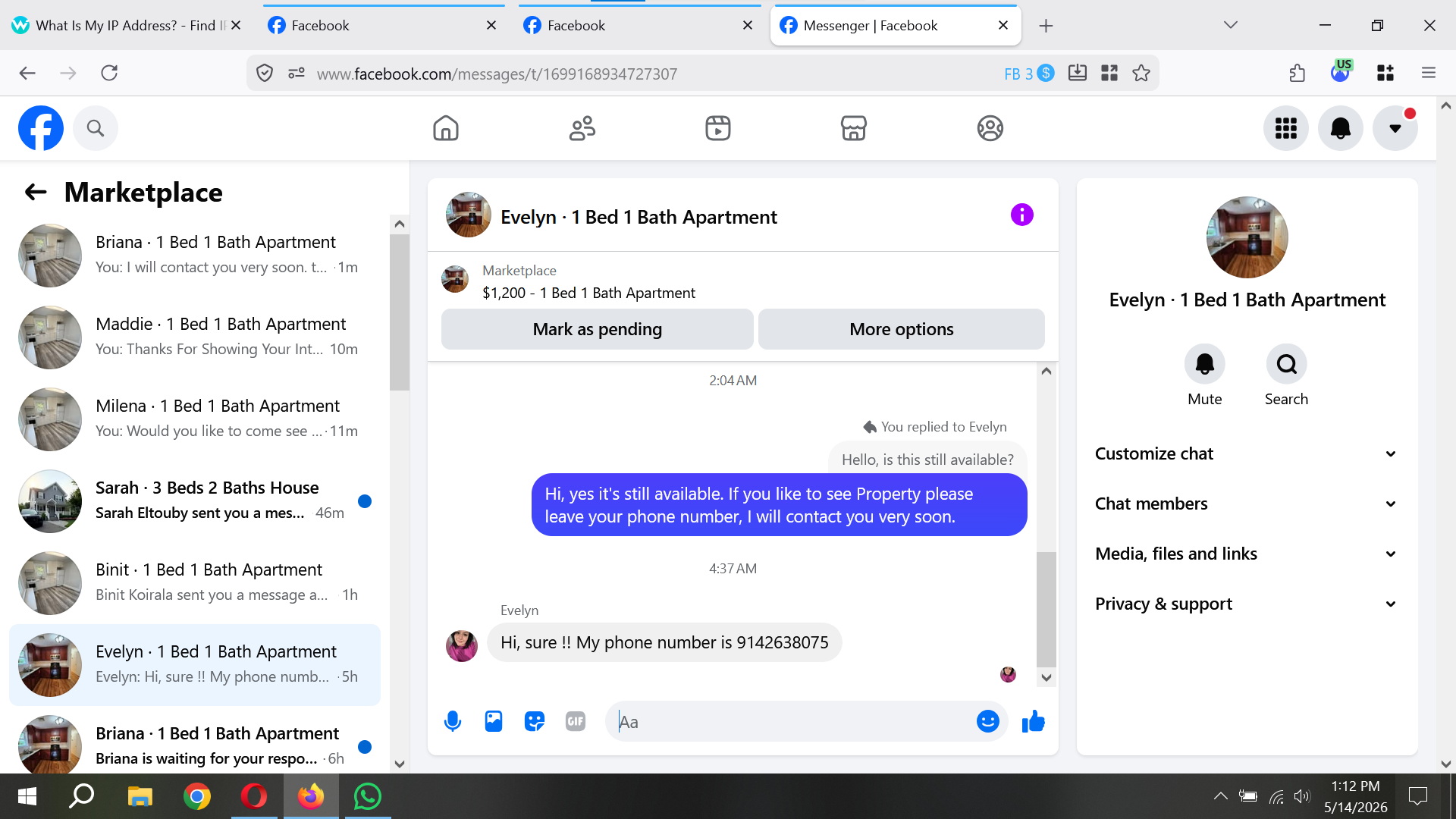
Task: Click the Opera taskbar icon
Action: pyautogui.click(x=254, y=796)
